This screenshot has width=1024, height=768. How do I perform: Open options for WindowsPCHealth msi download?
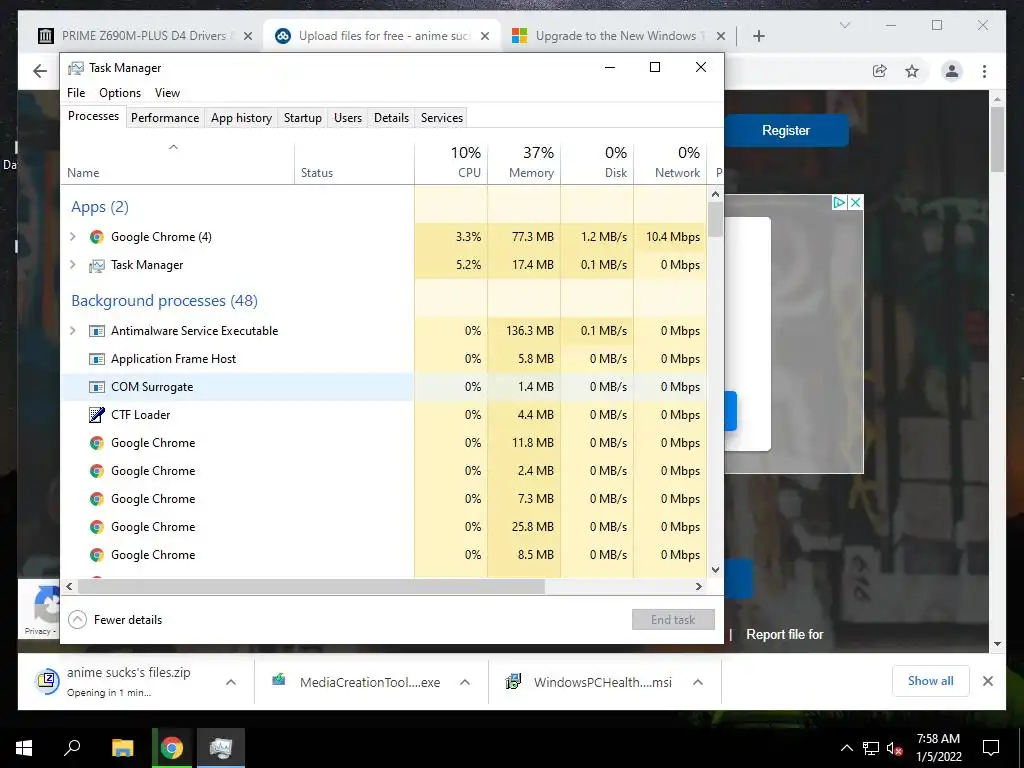pyautogui.click(x=697, y=682)
